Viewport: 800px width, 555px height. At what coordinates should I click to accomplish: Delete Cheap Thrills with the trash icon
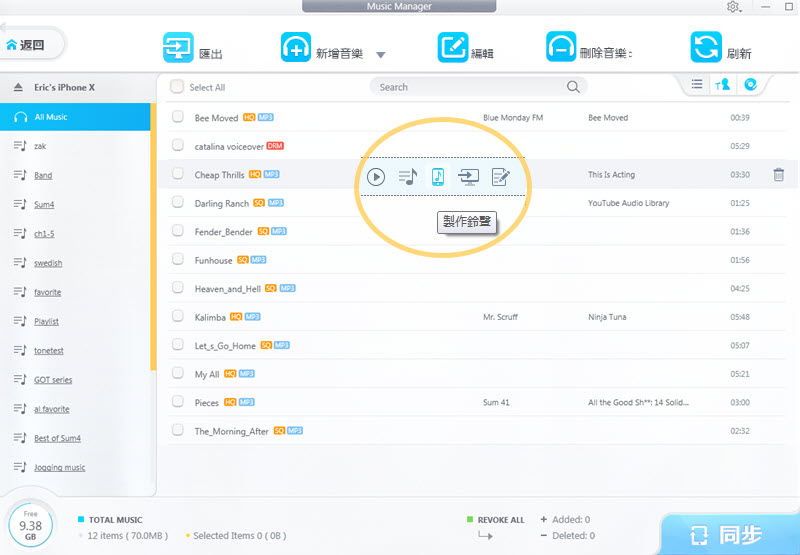[x=778, y=175]
